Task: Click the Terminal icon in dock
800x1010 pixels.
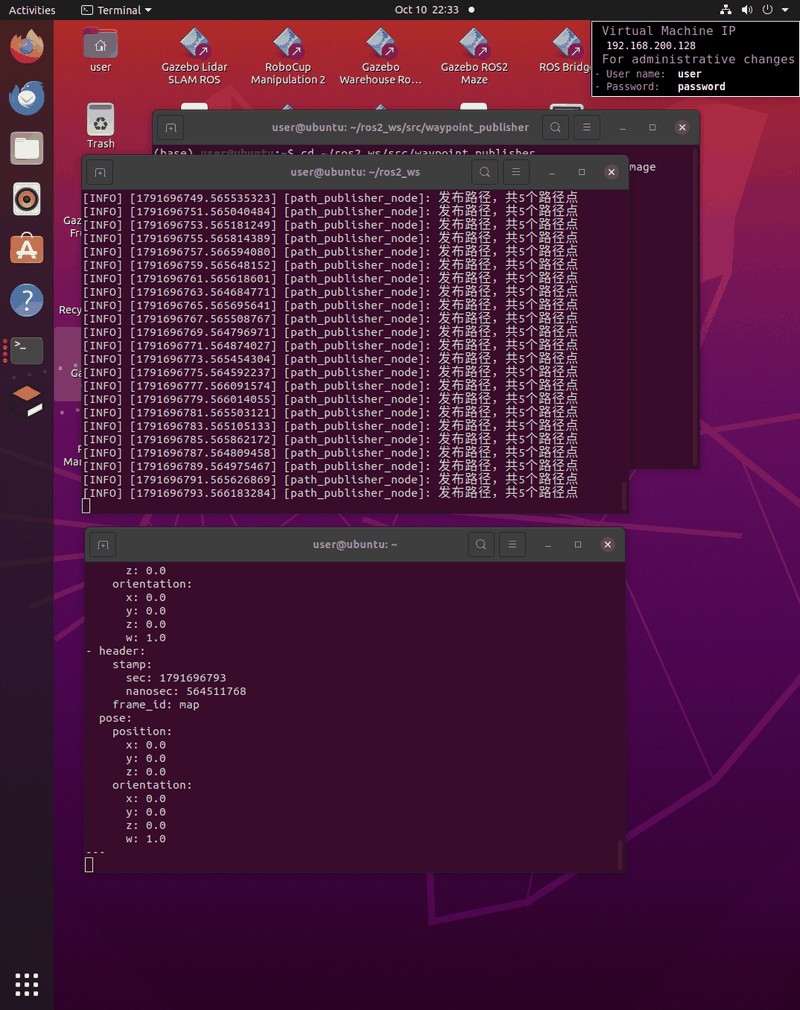Action: 26,350
